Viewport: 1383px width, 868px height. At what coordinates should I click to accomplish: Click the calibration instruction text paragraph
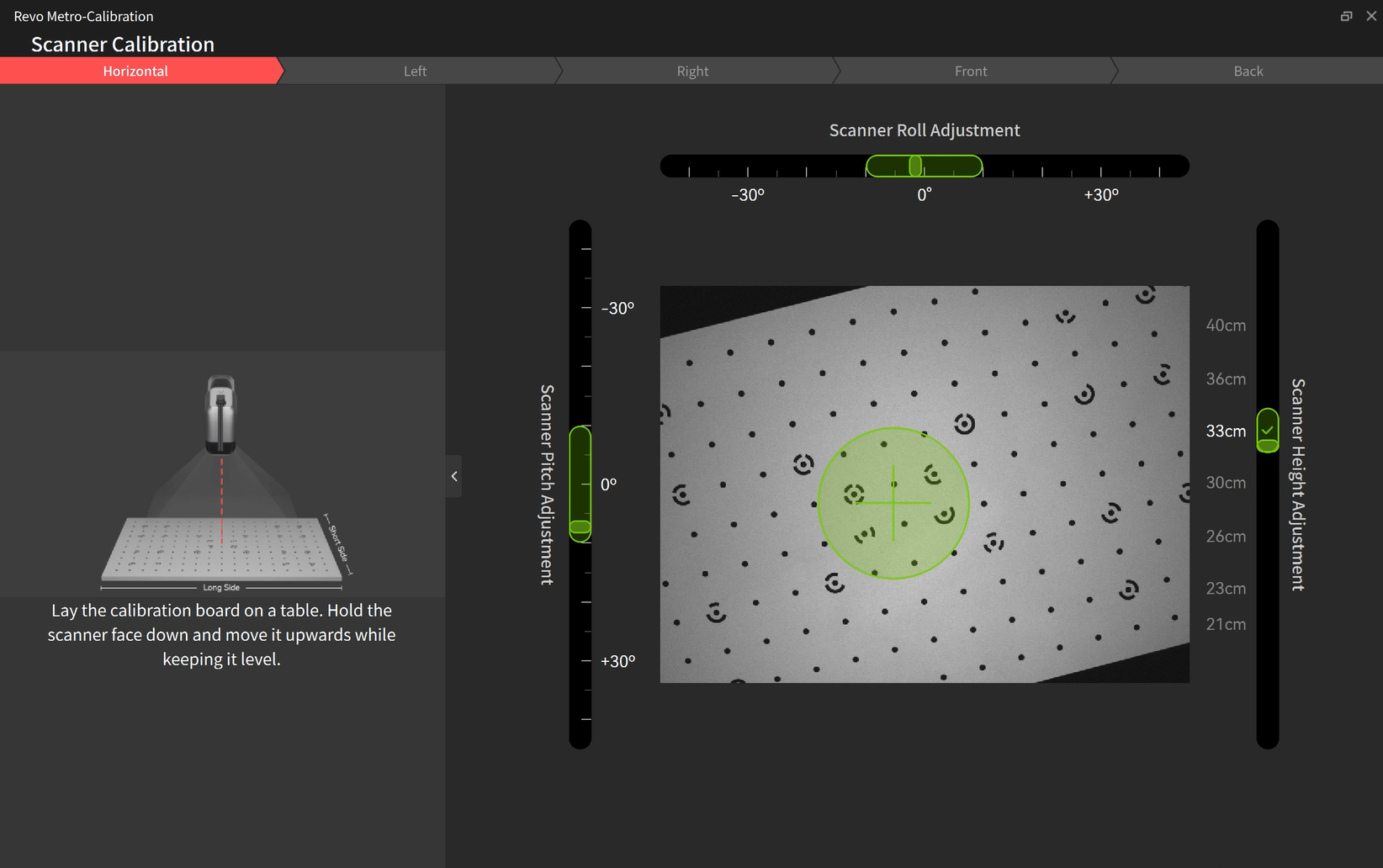[x=221, y=635]
